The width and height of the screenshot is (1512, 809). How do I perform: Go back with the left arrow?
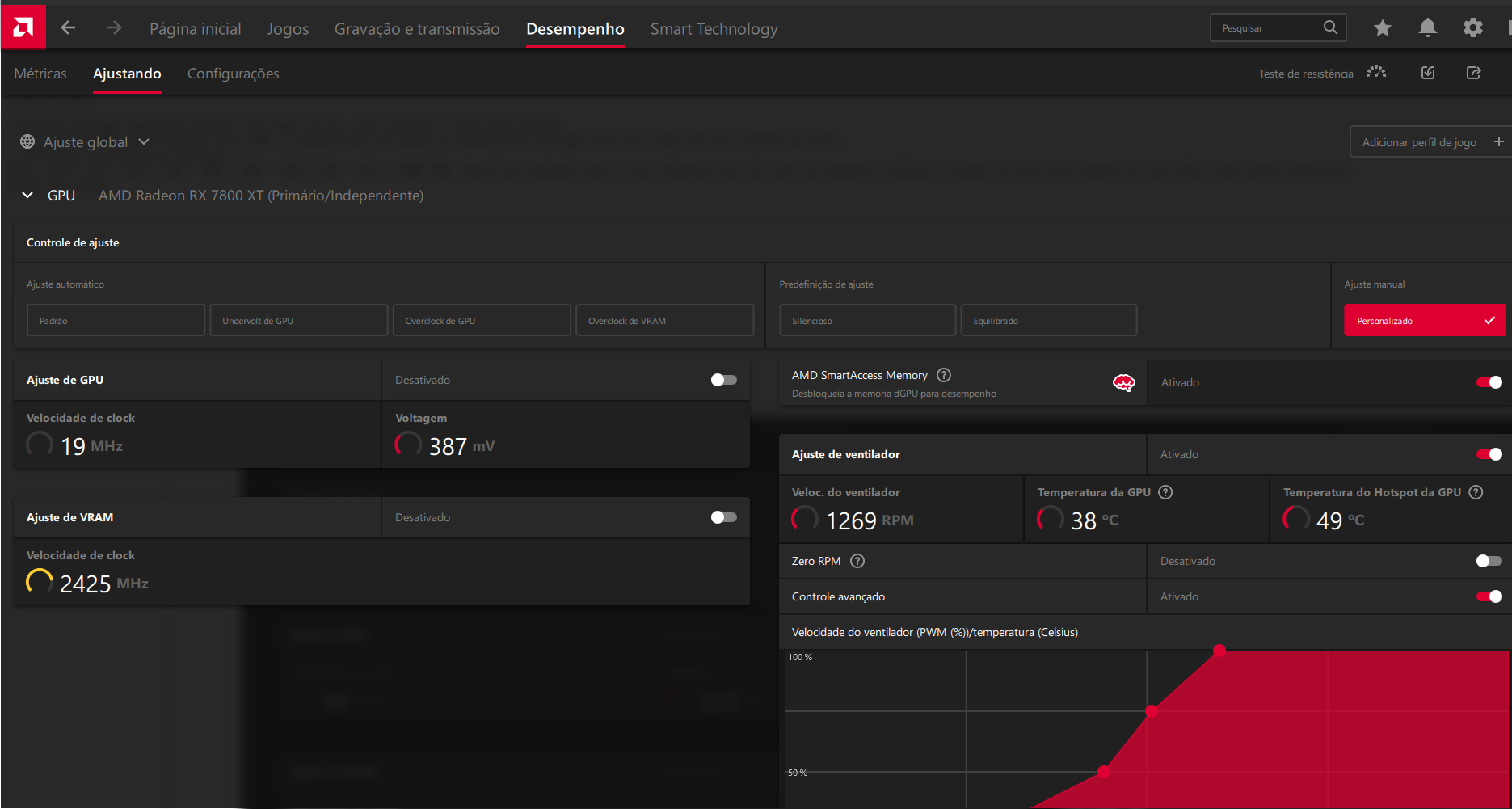69,28
